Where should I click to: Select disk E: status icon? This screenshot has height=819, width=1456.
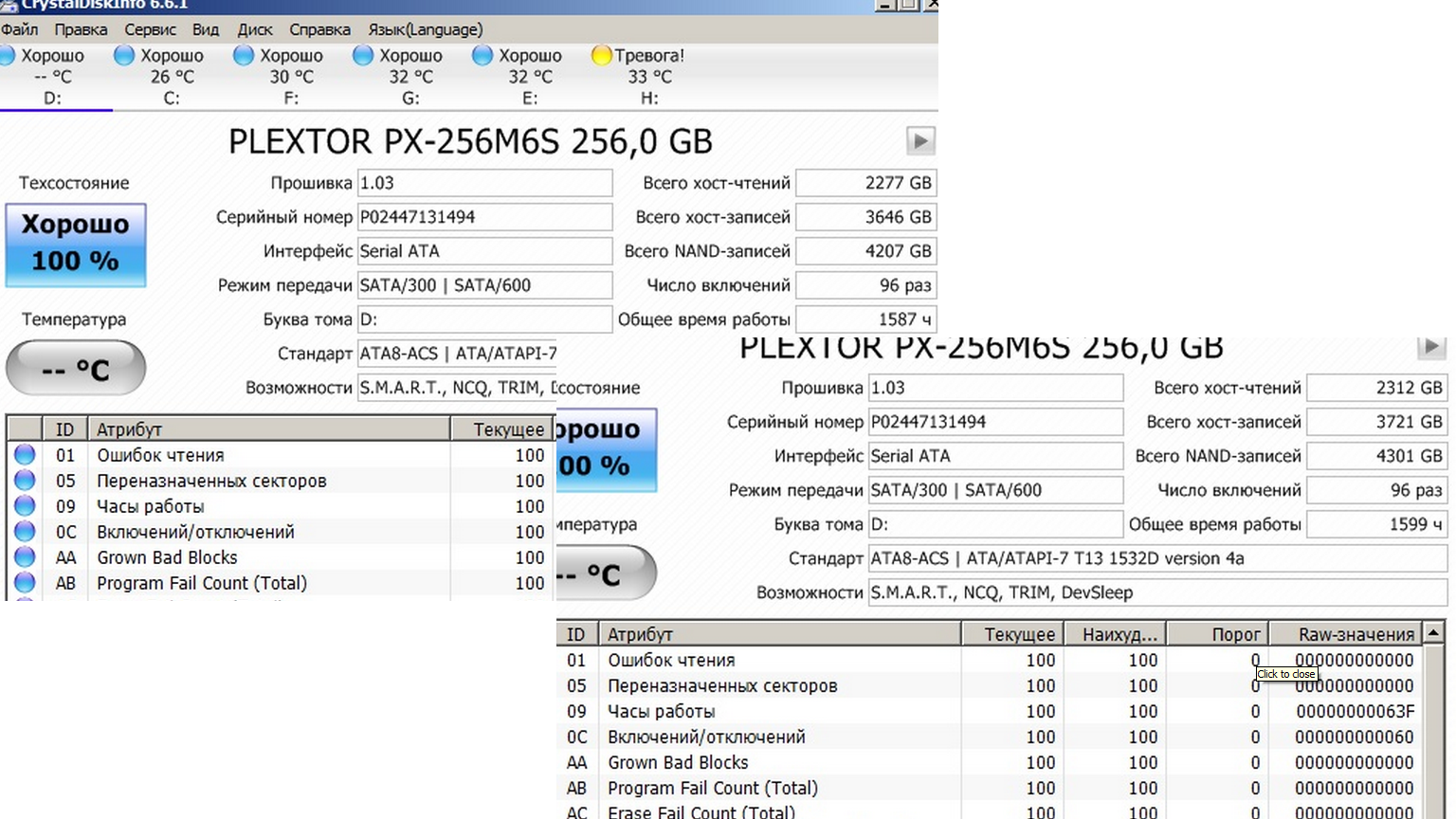point(482,56)
